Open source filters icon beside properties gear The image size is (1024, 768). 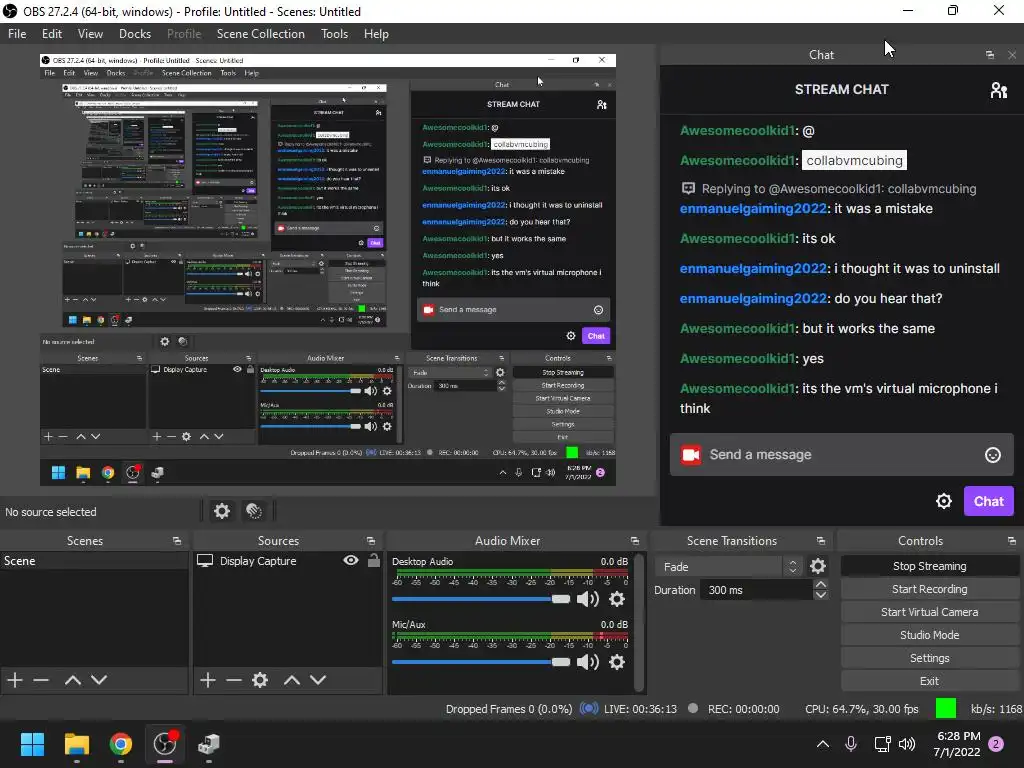254,511
